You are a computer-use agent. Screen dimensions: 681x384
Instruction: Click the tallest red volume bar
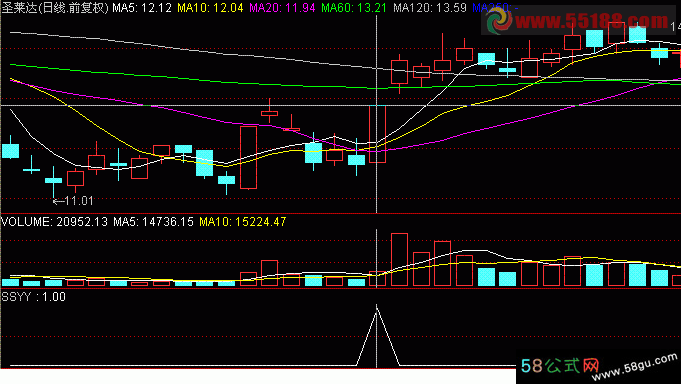[400, 260]
